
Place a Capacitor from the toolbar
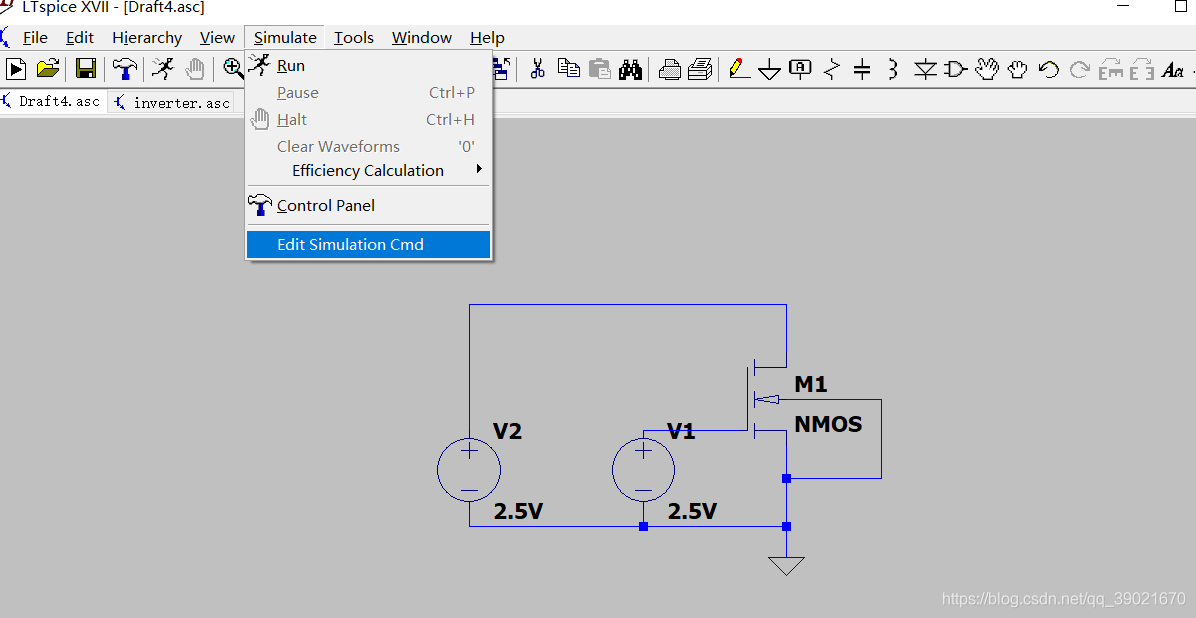point(862,69)
